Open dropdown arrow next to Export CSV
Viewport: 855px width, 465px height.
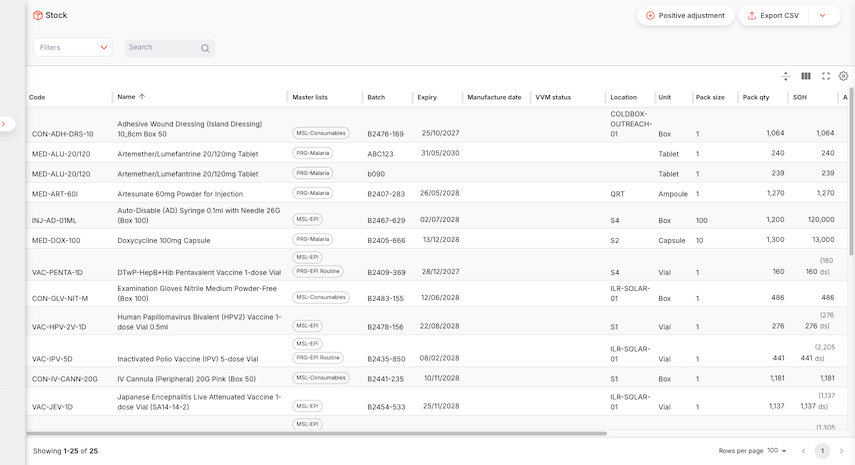point(822,15)
